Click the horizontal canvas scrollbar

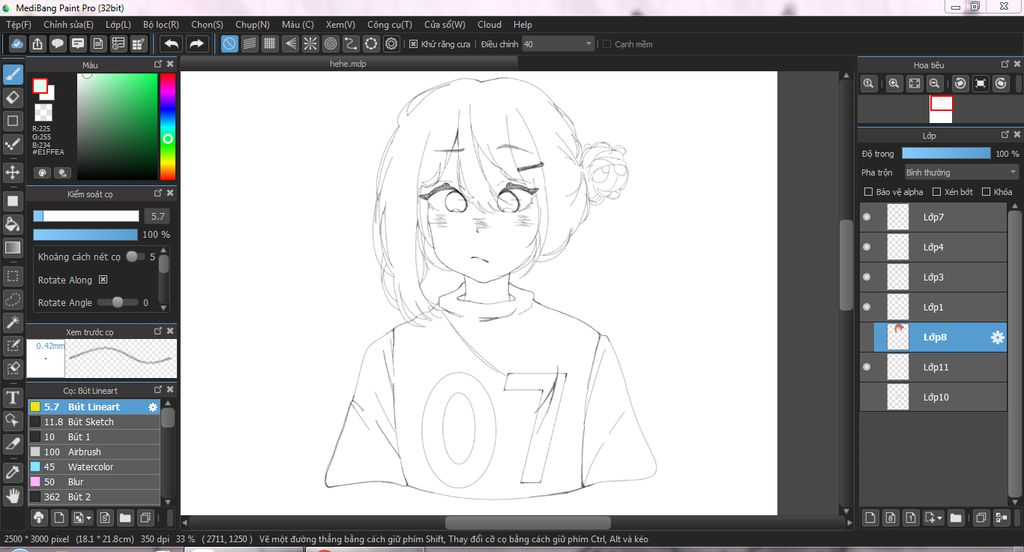point(528,523)
